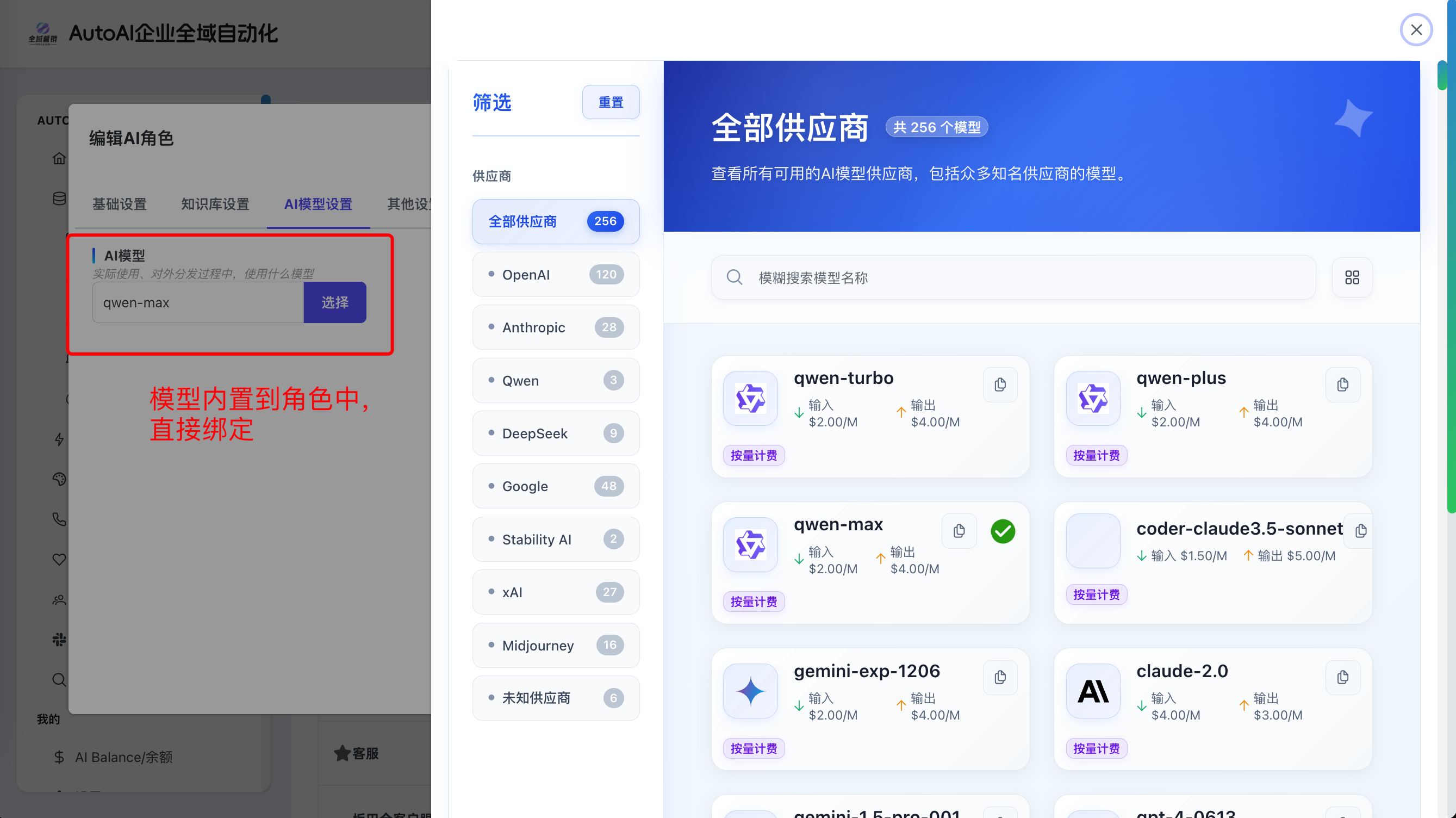1456x818 pixels.
Task: Click copy icon on coder-claude3.5-sonnet card
Action: click(x=1360, y=531)
